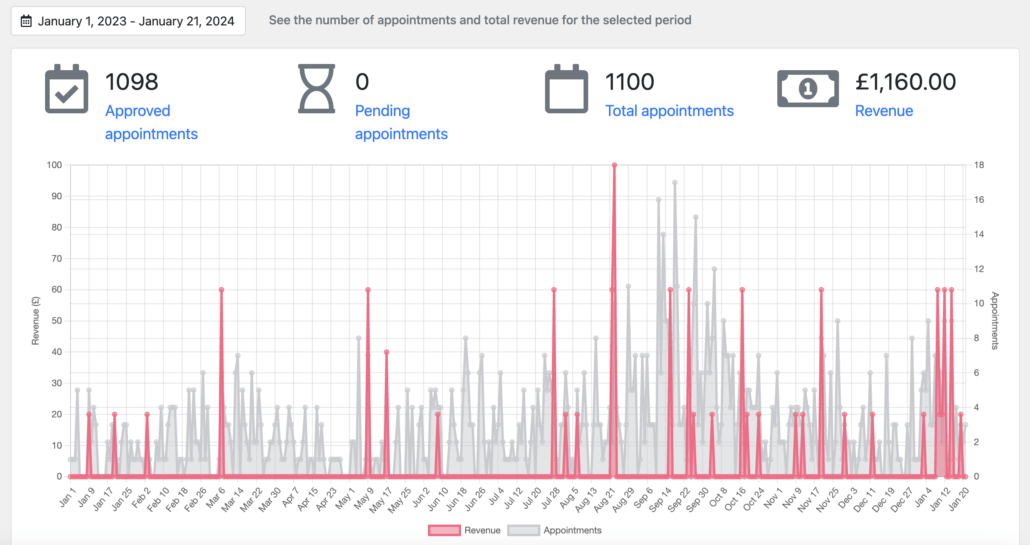Open the January 1, 2023 date range picker
The image size is (1030, 545).
pos(128,21)
